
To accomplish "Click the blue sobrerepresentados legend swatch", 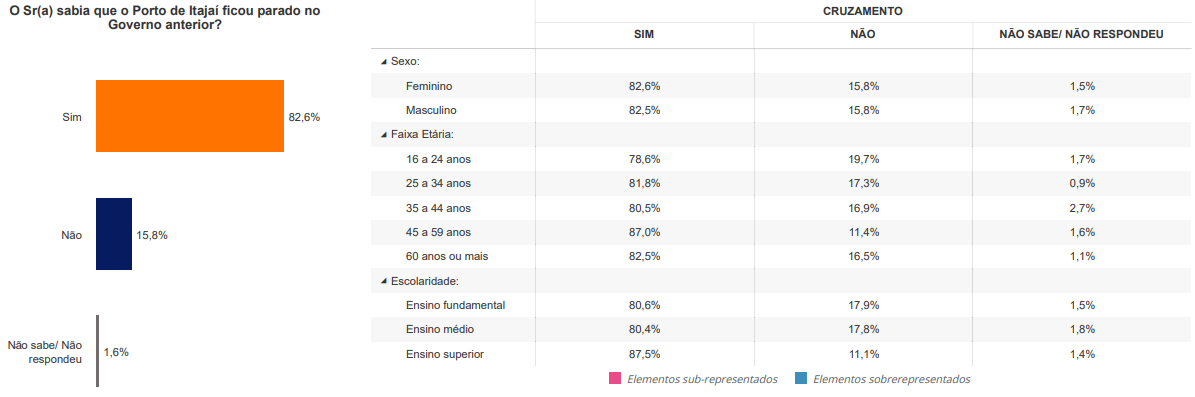I will tap(801, 379).
